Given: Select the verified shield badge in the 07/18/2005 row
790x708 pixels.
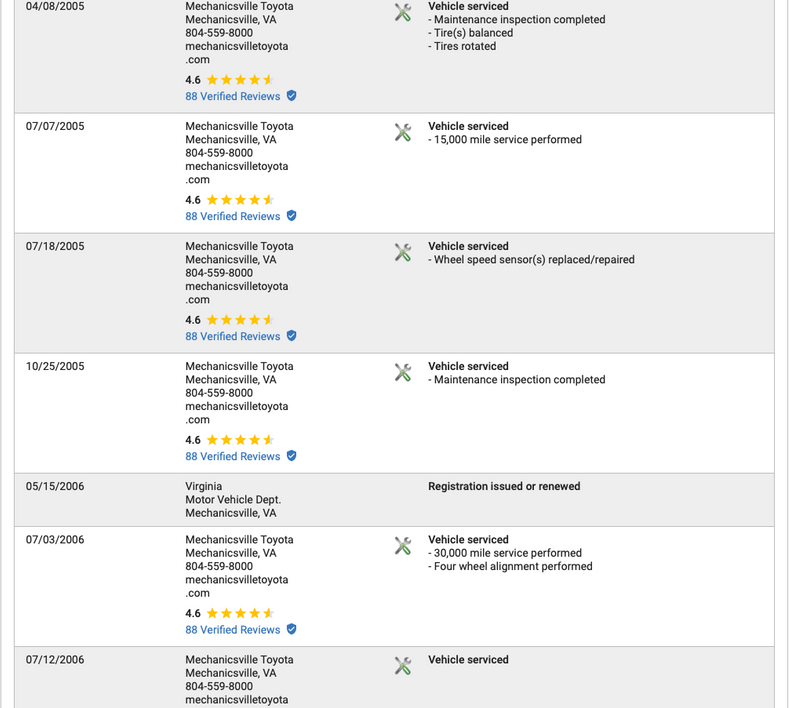Looking at the screenshot, I should (292, 336).
